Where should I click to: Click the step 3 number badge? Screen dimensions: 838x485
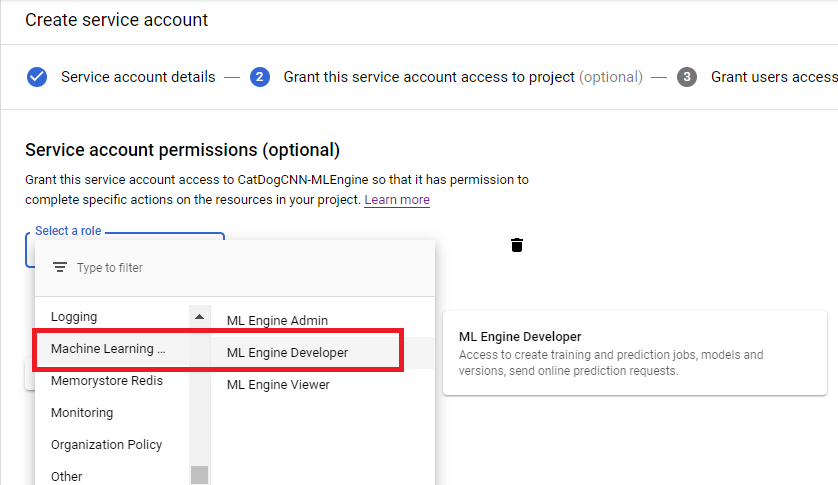687,77
